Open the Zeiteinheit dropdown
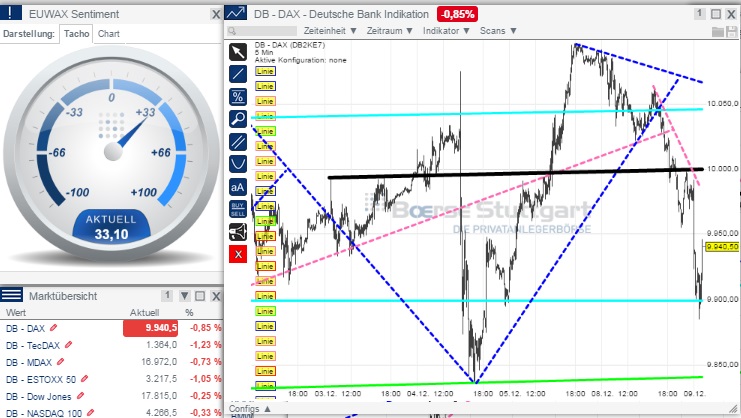741x418 pixels. click(x=330, y=31)
